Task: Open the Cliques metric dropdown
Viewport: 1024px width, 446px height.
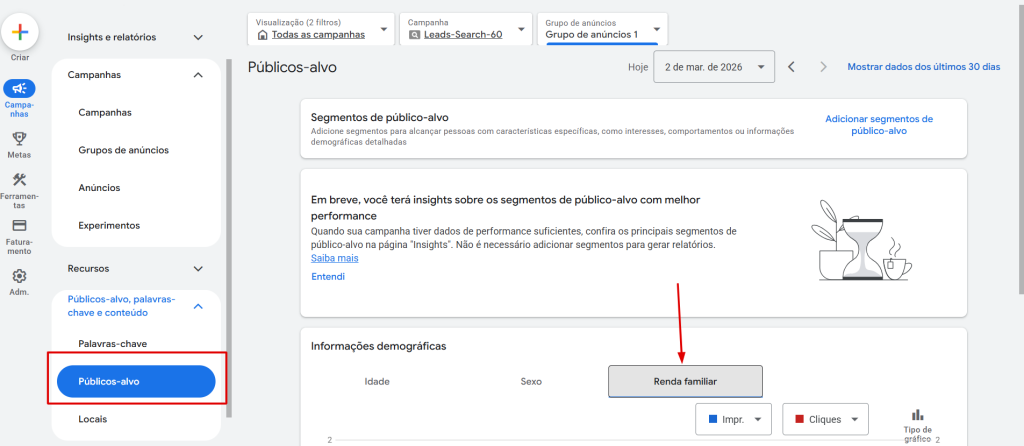Action: [825, 419]
